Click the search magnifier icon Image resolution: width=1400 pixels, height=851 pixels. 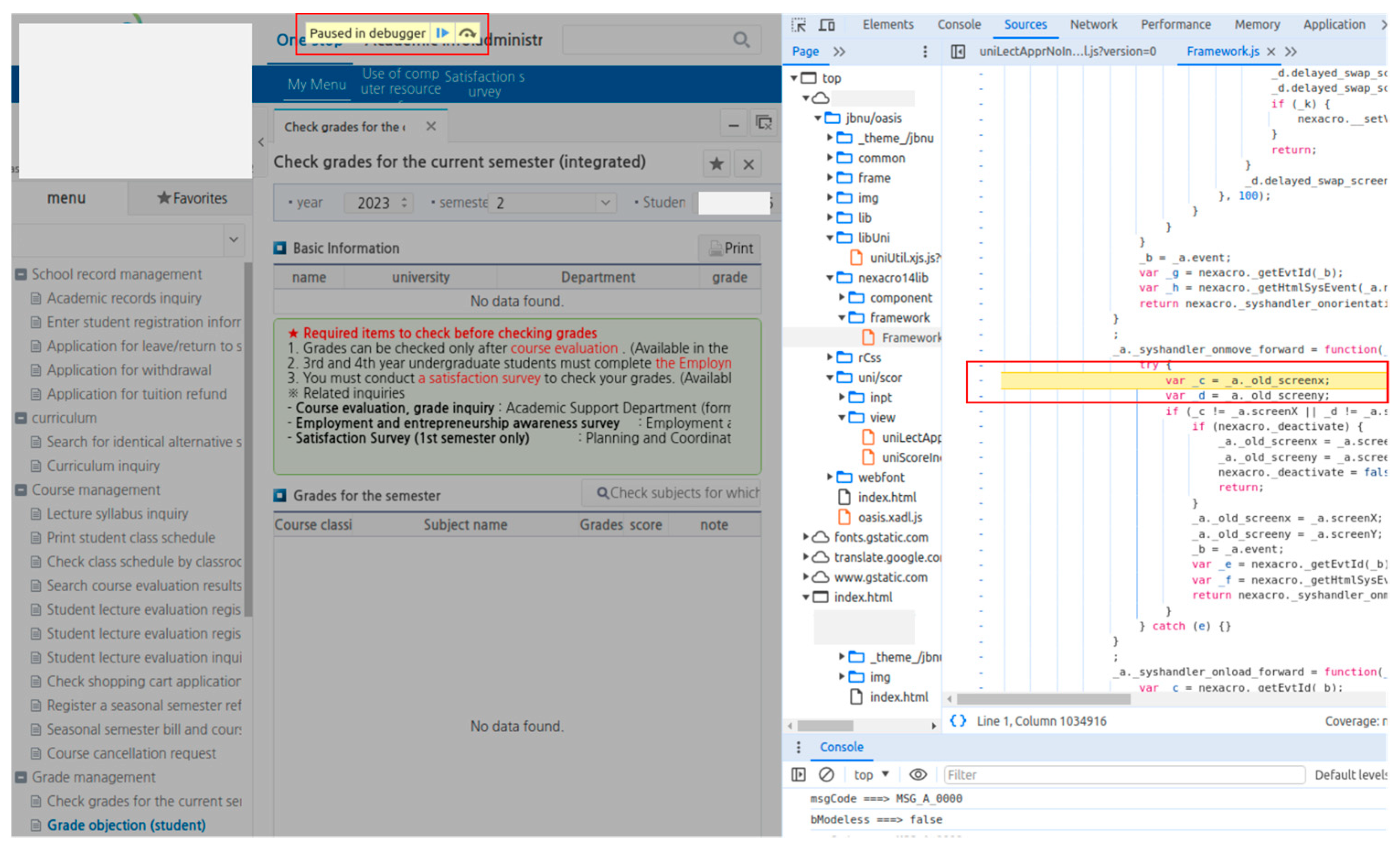pyautogui.click(x=741, y=40)
